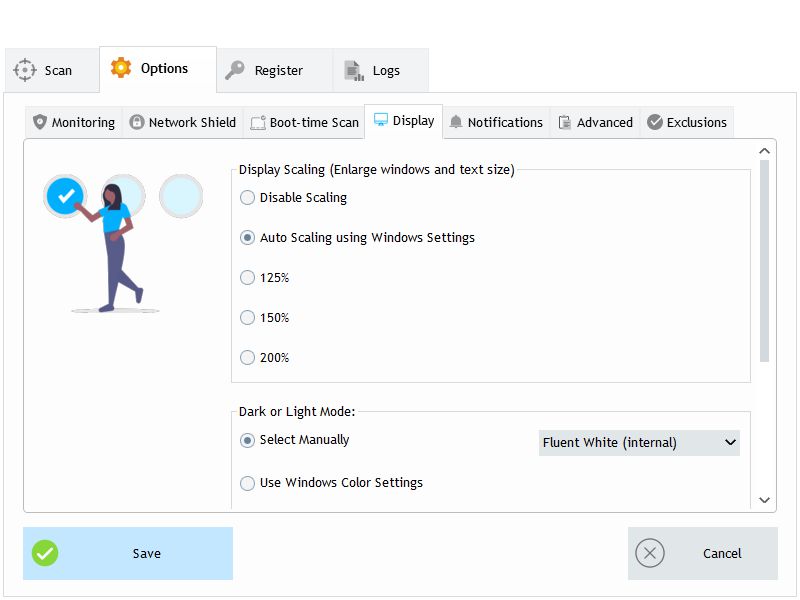Click the empty light blue circle at far right
800x600 pixels.
181,196
